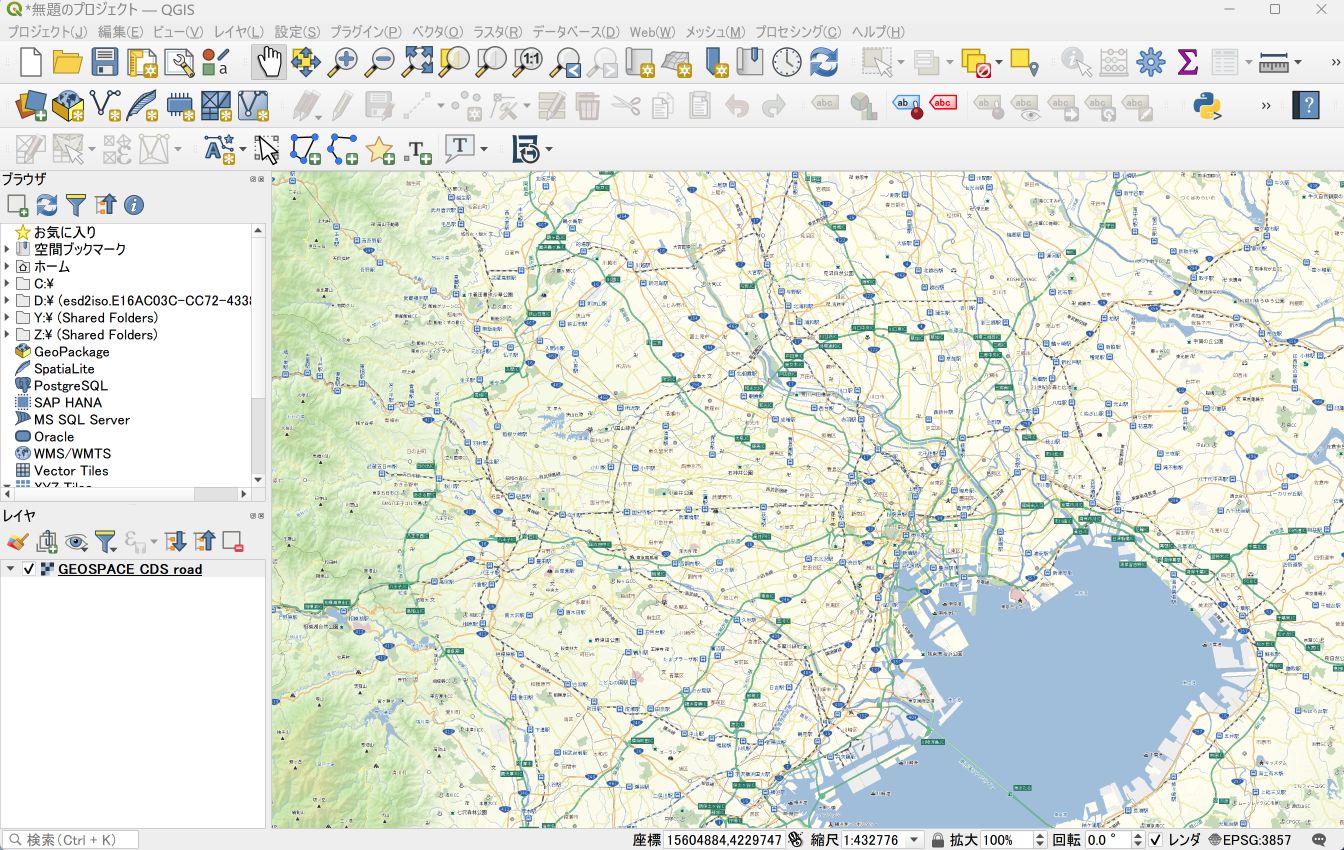This screenshot has height=850, width=1344.
Task: Click the EPSG:3857 CRS button
Action: coord(1250,840)
